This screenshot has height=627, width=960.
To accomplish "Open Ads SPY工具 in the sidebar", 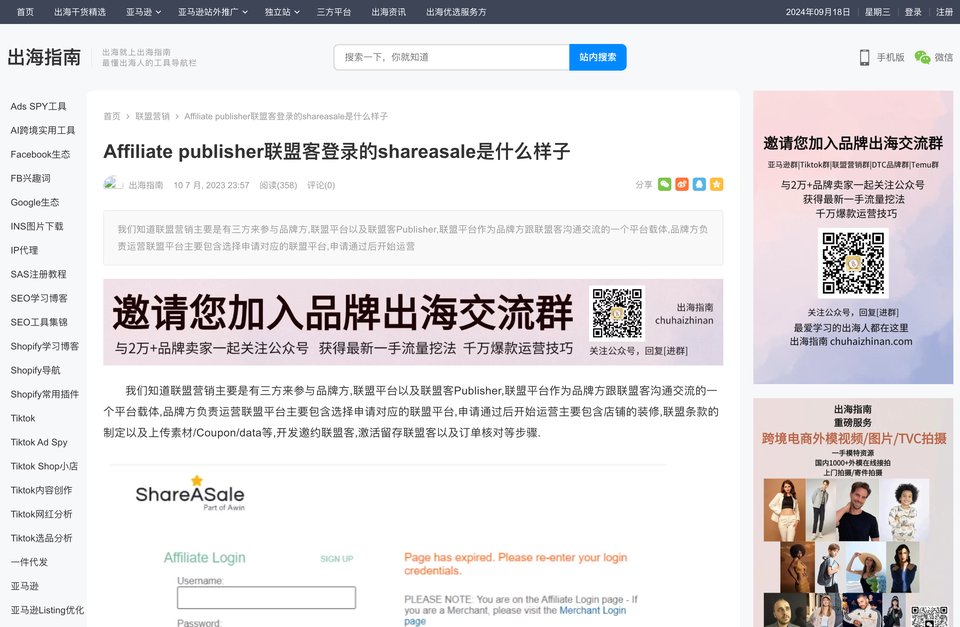I will (x=38, y=107).
